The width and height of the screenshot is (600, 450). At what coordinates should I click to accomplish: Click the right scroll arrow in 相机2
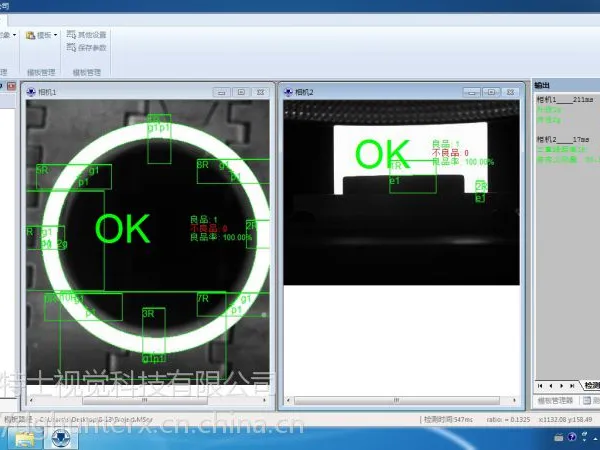click(514, 400)
